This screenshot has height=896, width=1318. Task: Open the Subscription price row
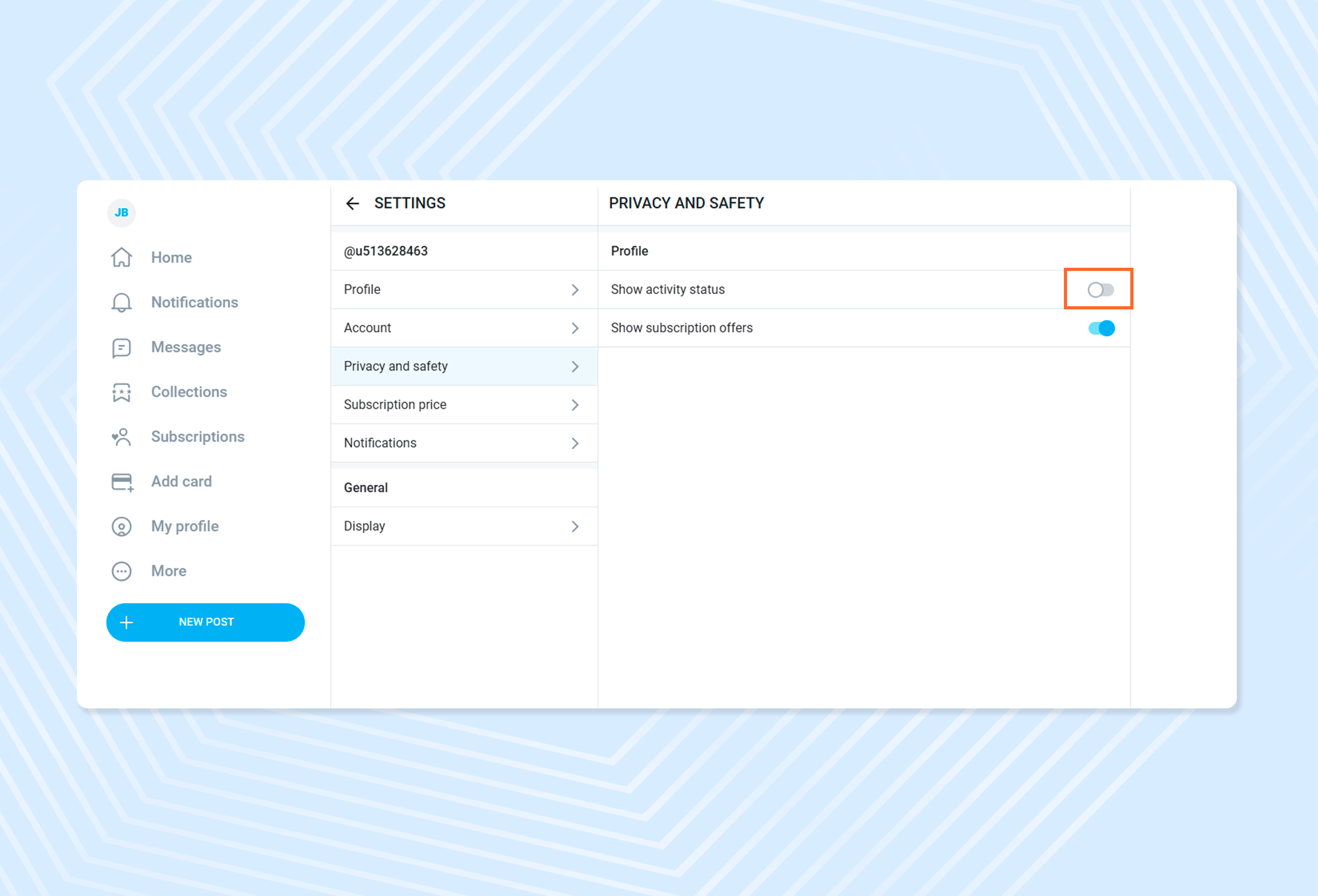pos(464,405)
